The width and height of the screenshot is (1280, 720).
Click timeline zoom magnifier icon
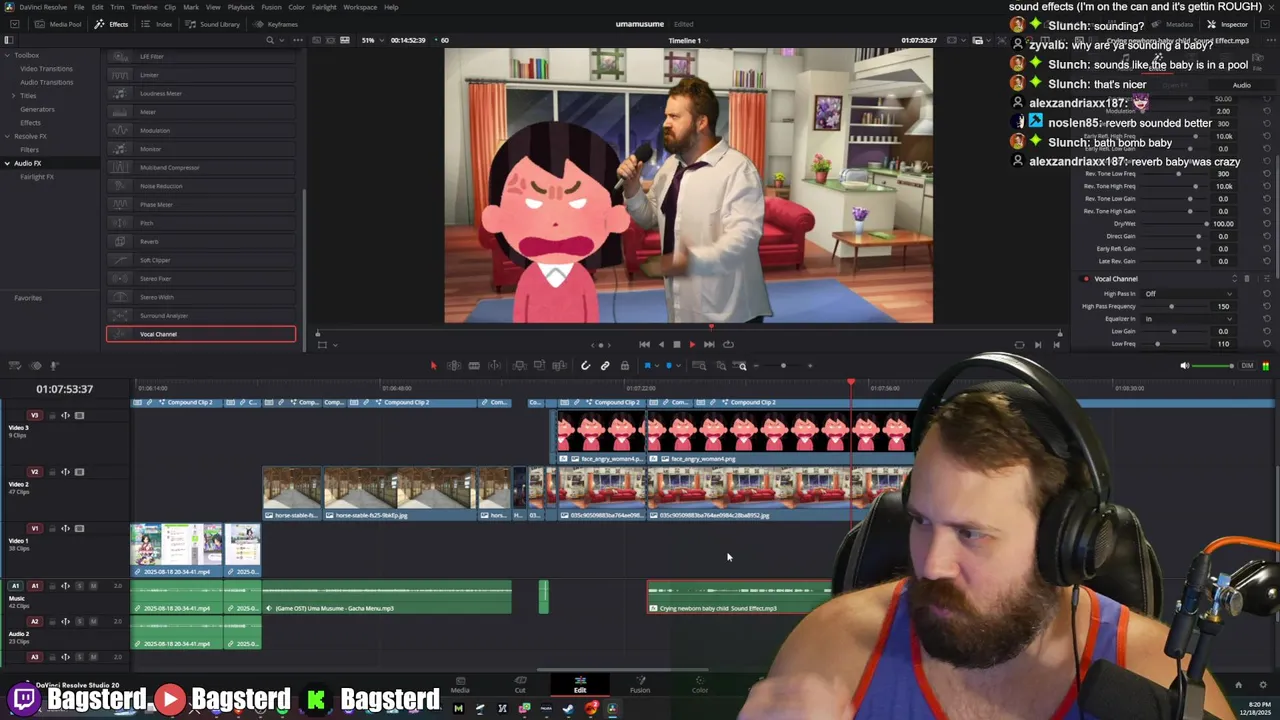click(x=742, y=366)
